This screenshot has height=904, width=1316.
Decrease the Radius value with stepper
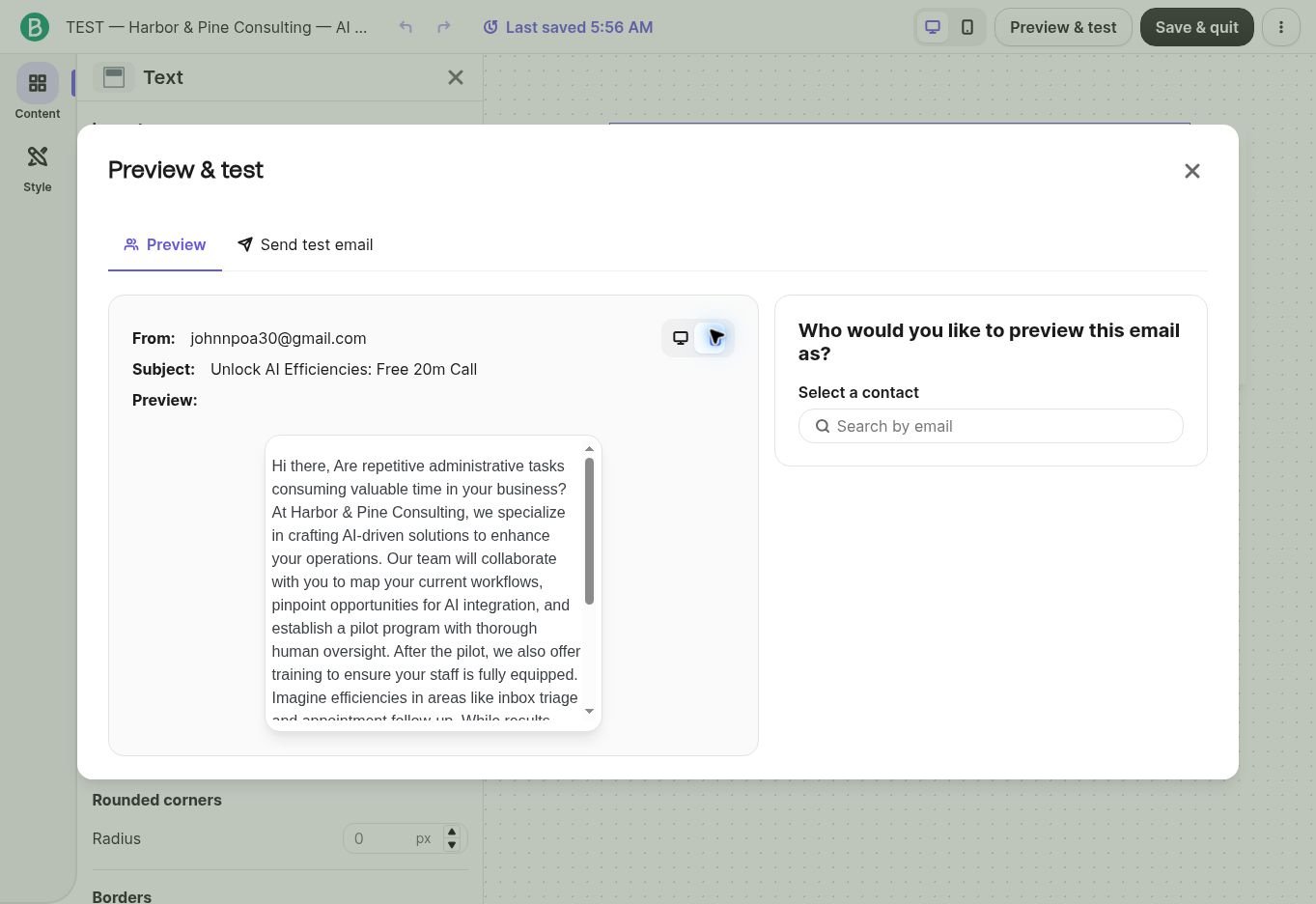tap(452, 845)
